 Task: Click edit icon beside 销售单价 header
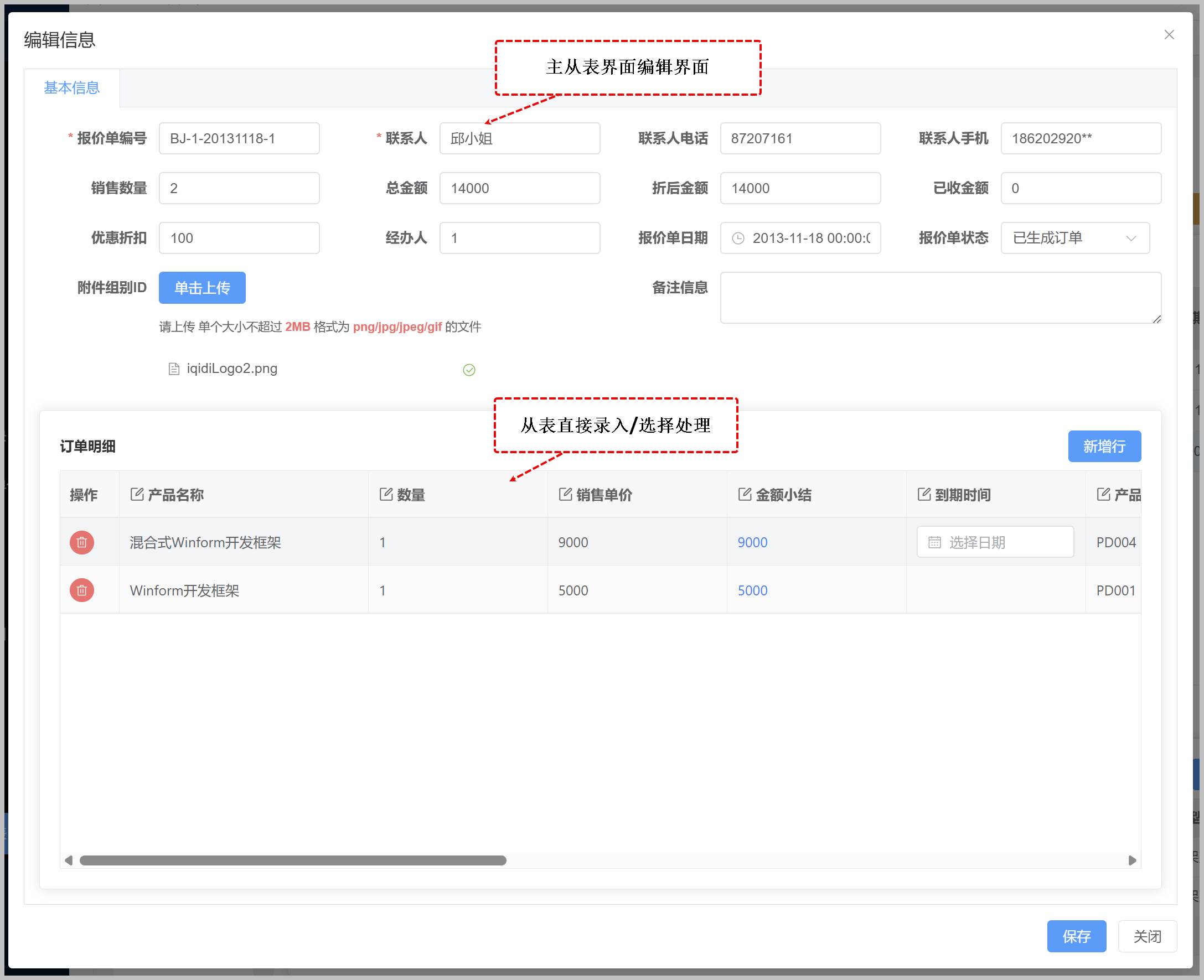click(565, 495)
